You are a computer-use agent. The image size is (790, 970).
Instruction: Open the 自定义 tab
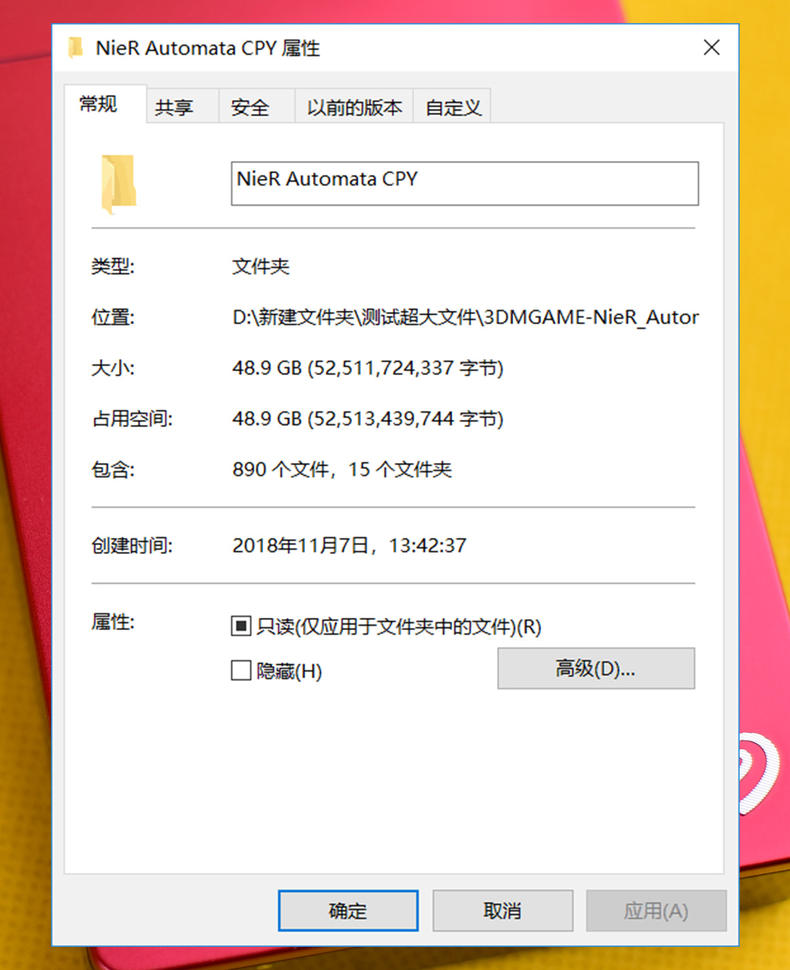coord(452,106)
